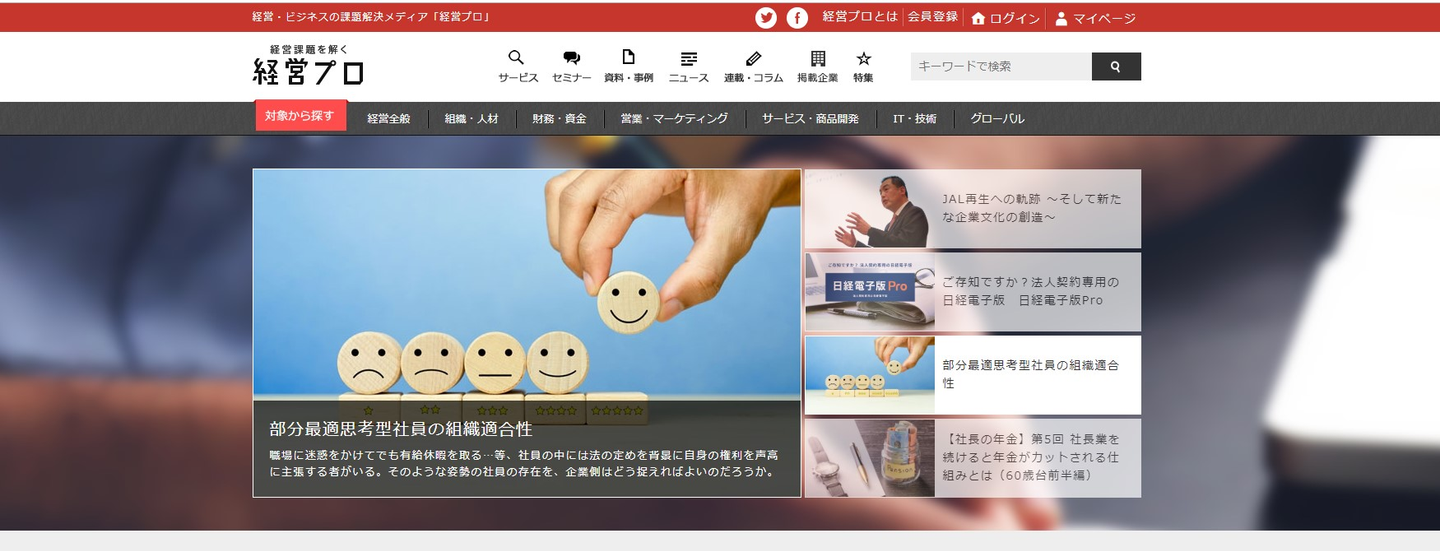
Task: Open the large smiley blocks hero image
Action: point(527,333)
